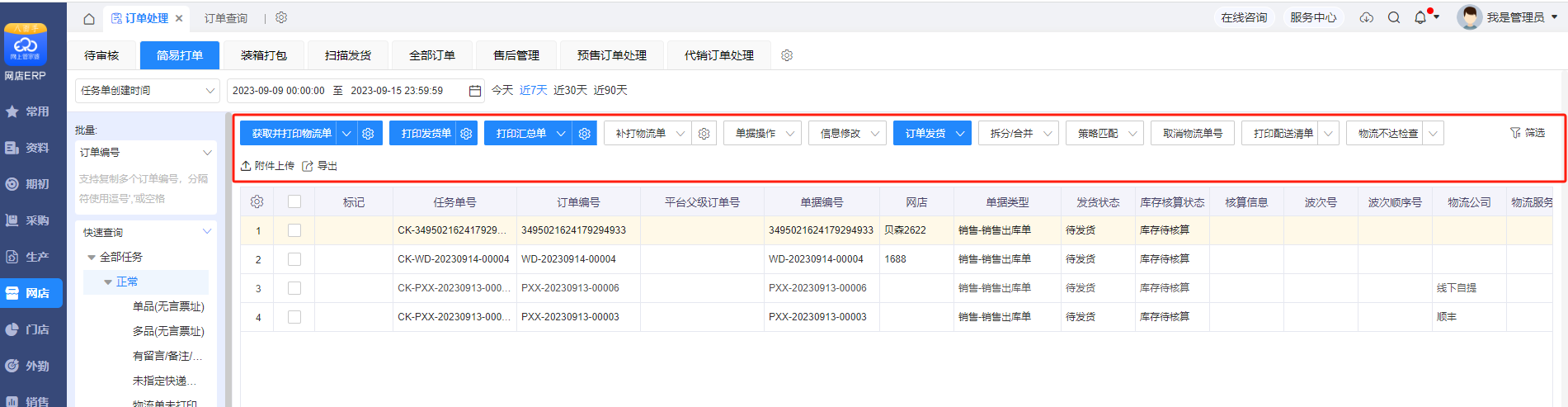Open 门店 in sidebar
The height and width of the screenshot is (407, 1568).
[28, 329]
